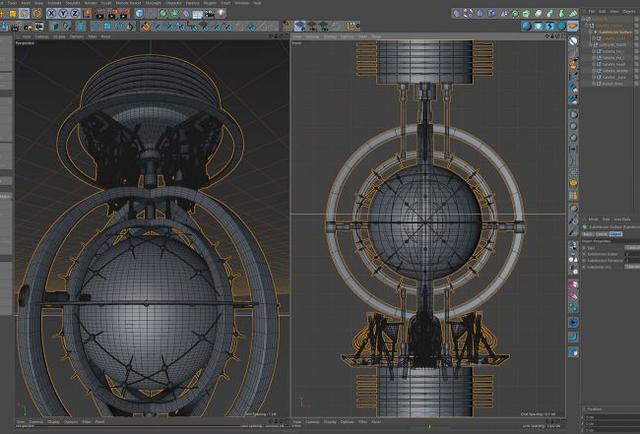This screenshot has height=434, width=640.
Task: Open Cameras menu of Perspective viewport
Action: pos(42,37)
